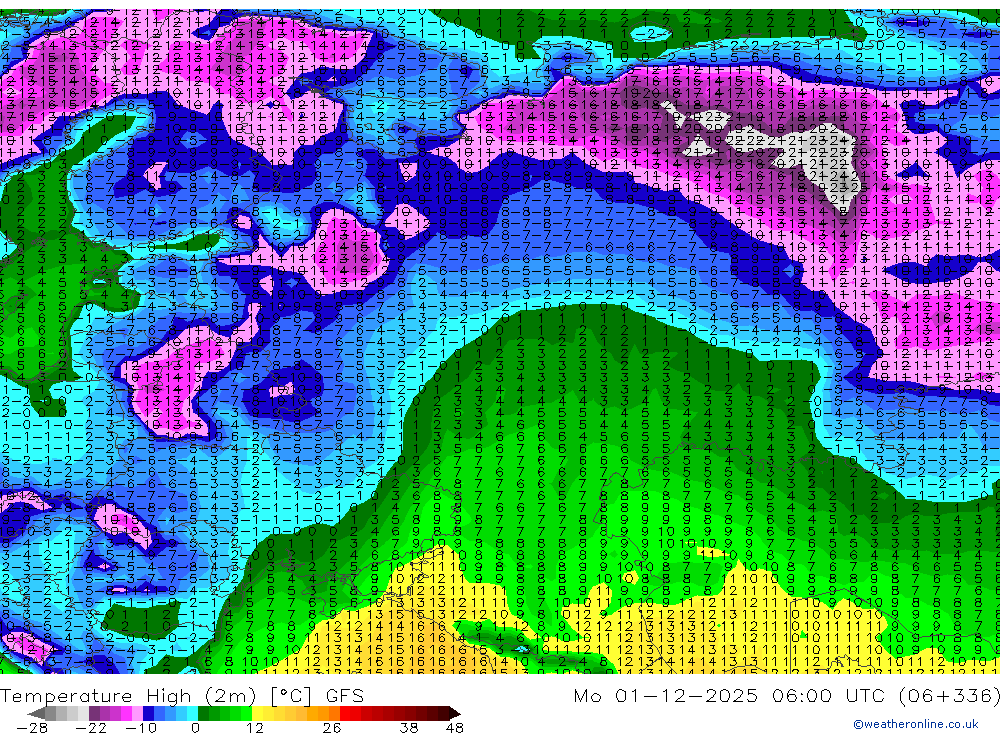Pick the light pink swatch left of -10

click(137, 714)
